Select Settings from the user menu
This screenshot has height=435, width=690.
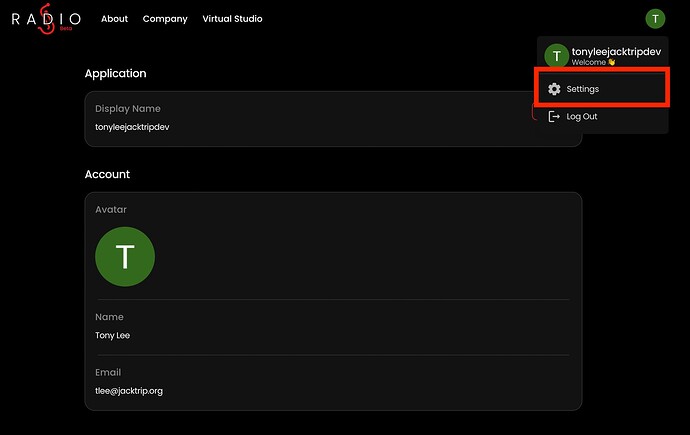click(x=602, y=89)
